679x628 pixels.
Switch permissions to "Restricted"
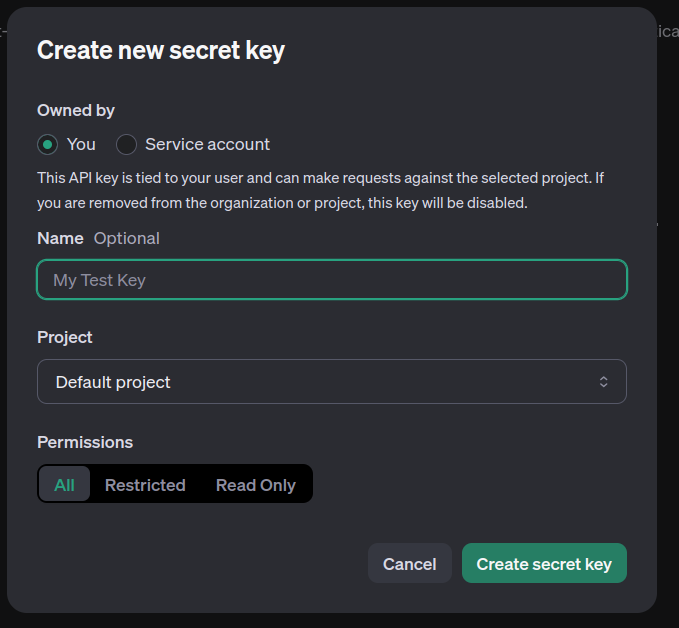(x=145, y=485)
